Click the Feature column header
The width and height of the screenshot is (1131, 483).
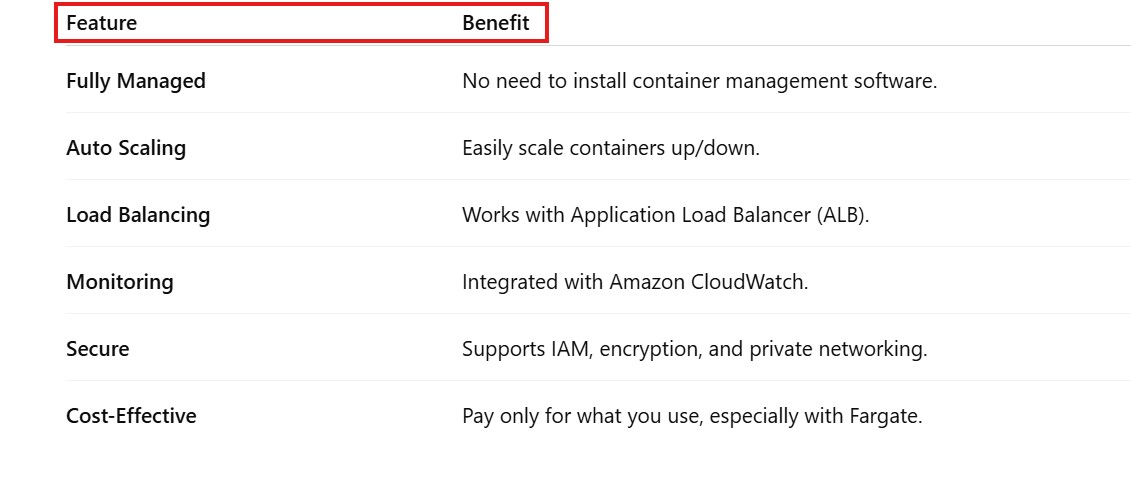coord(101,23)
